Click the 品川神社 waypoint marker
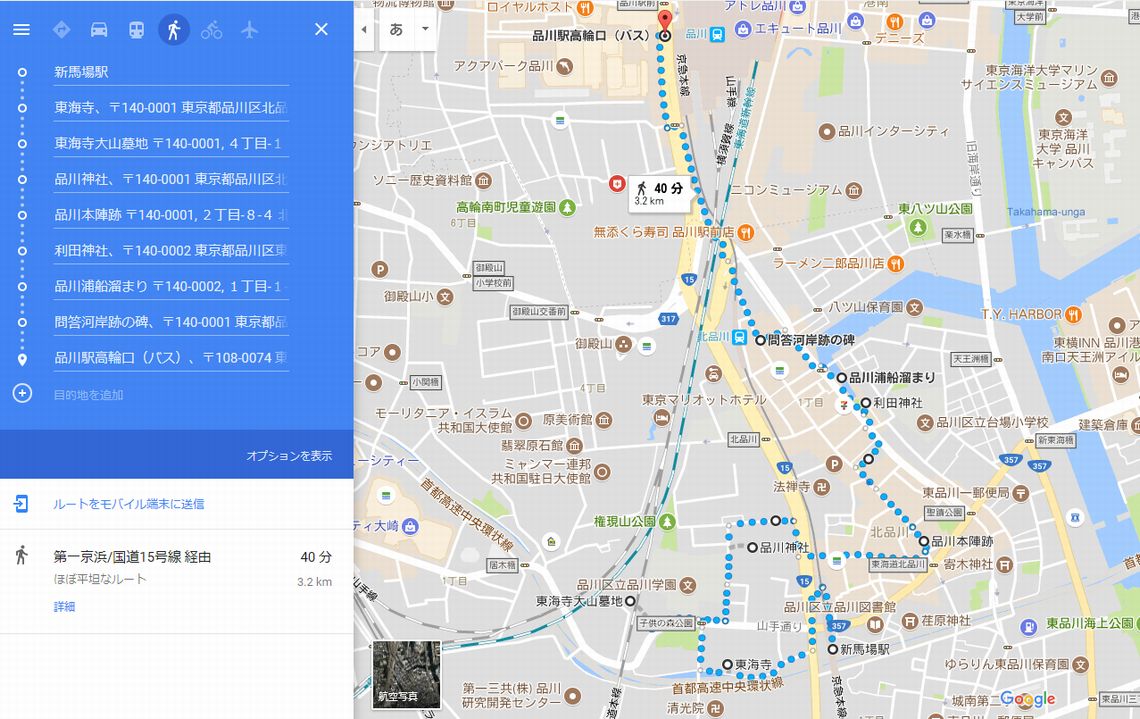Image resolution: width=1140 pixels, height=719 pixels. click(x=752, y=547)
